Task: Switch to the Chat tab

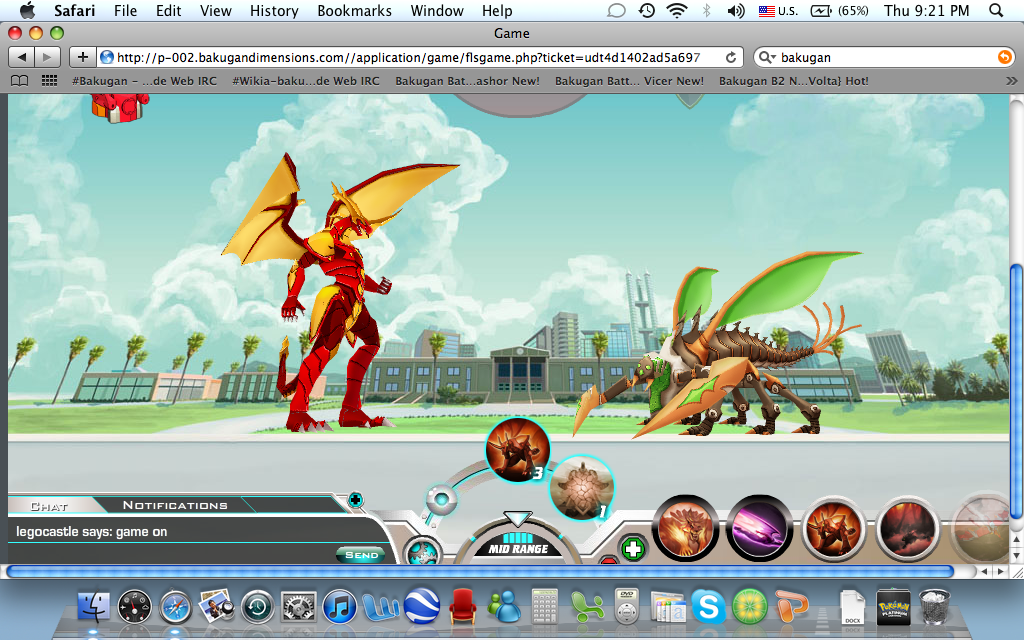Action: (x=49, y=506)
